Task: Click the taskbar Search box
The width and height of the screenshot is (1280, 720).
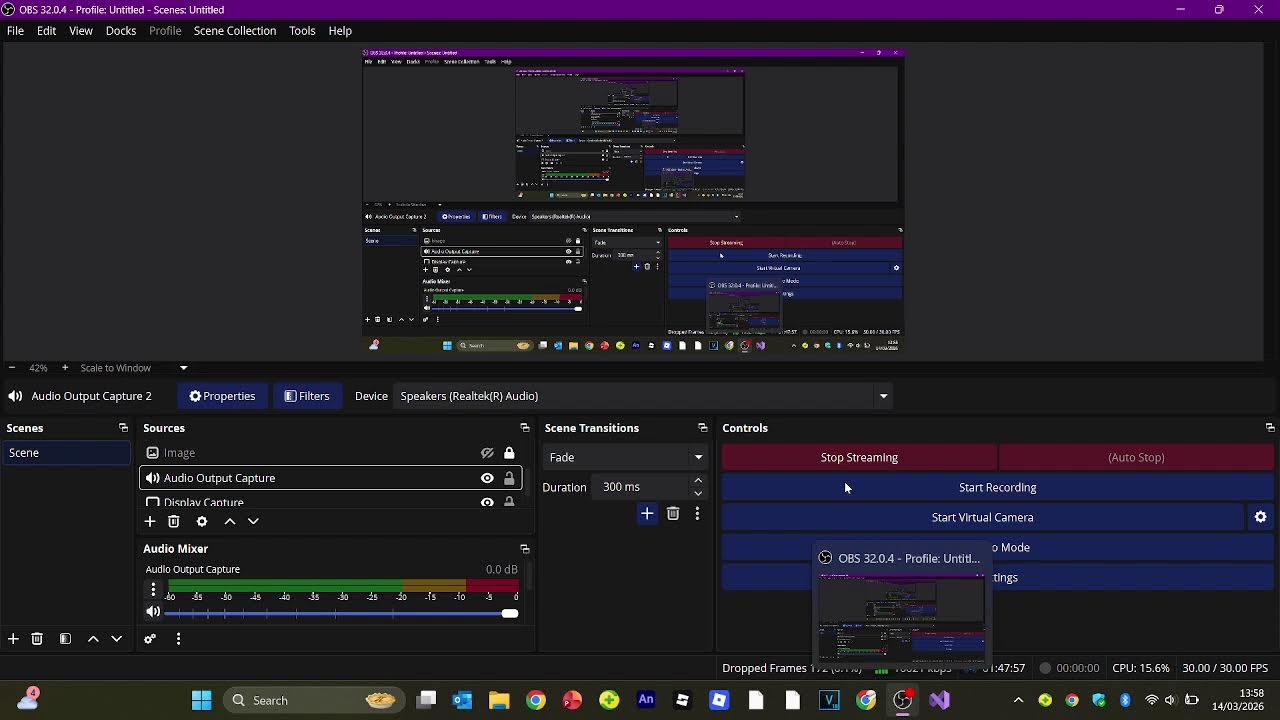Action: click(313, 700)
